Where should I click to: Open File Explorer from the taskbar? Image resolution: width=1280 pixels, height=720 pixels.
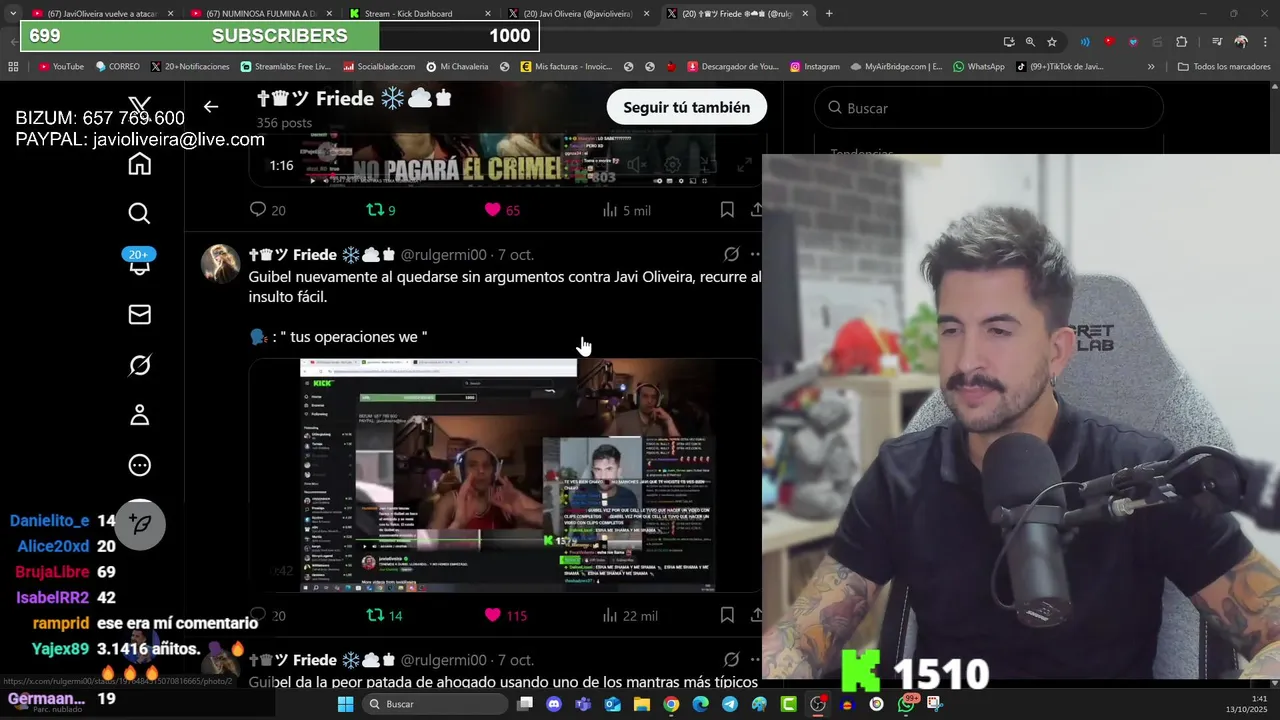click(642, 704)
